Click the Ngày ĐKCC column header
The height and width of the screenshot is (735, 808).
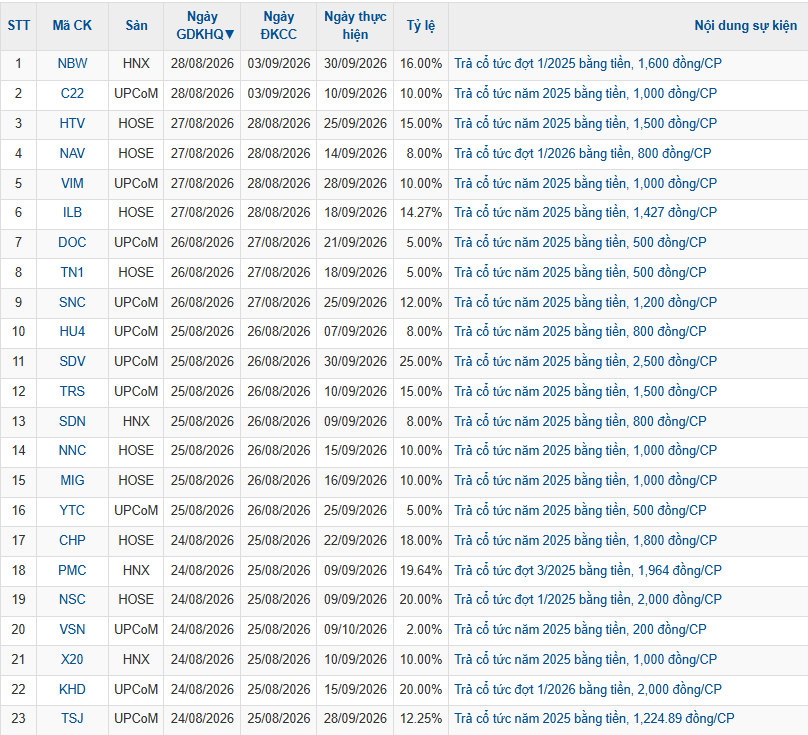tap(279, 25)
